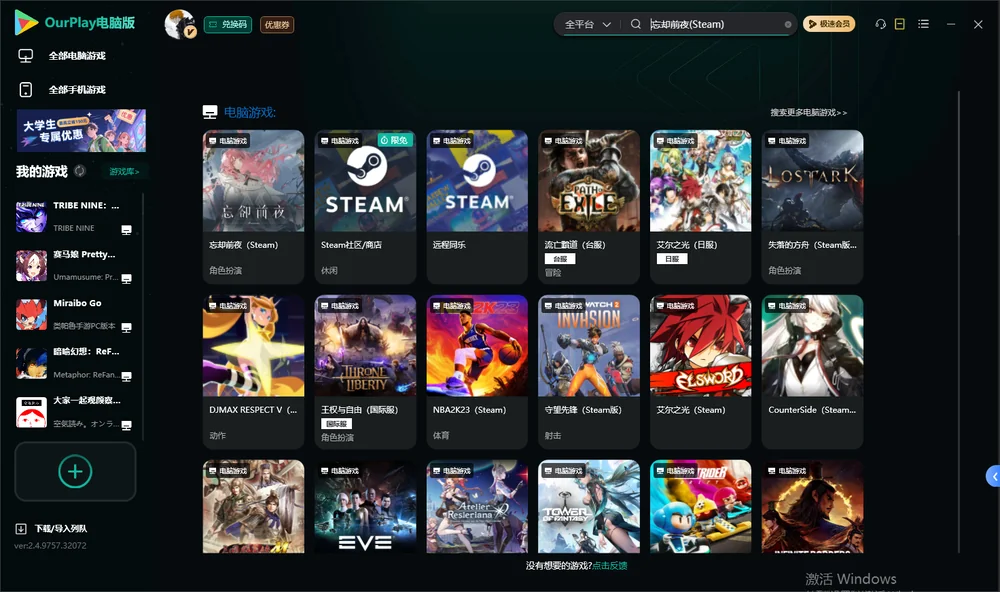Clear the search box text
Image resolution: width=1000 pixels, height=592 pixels.
(x=788, y=25)
